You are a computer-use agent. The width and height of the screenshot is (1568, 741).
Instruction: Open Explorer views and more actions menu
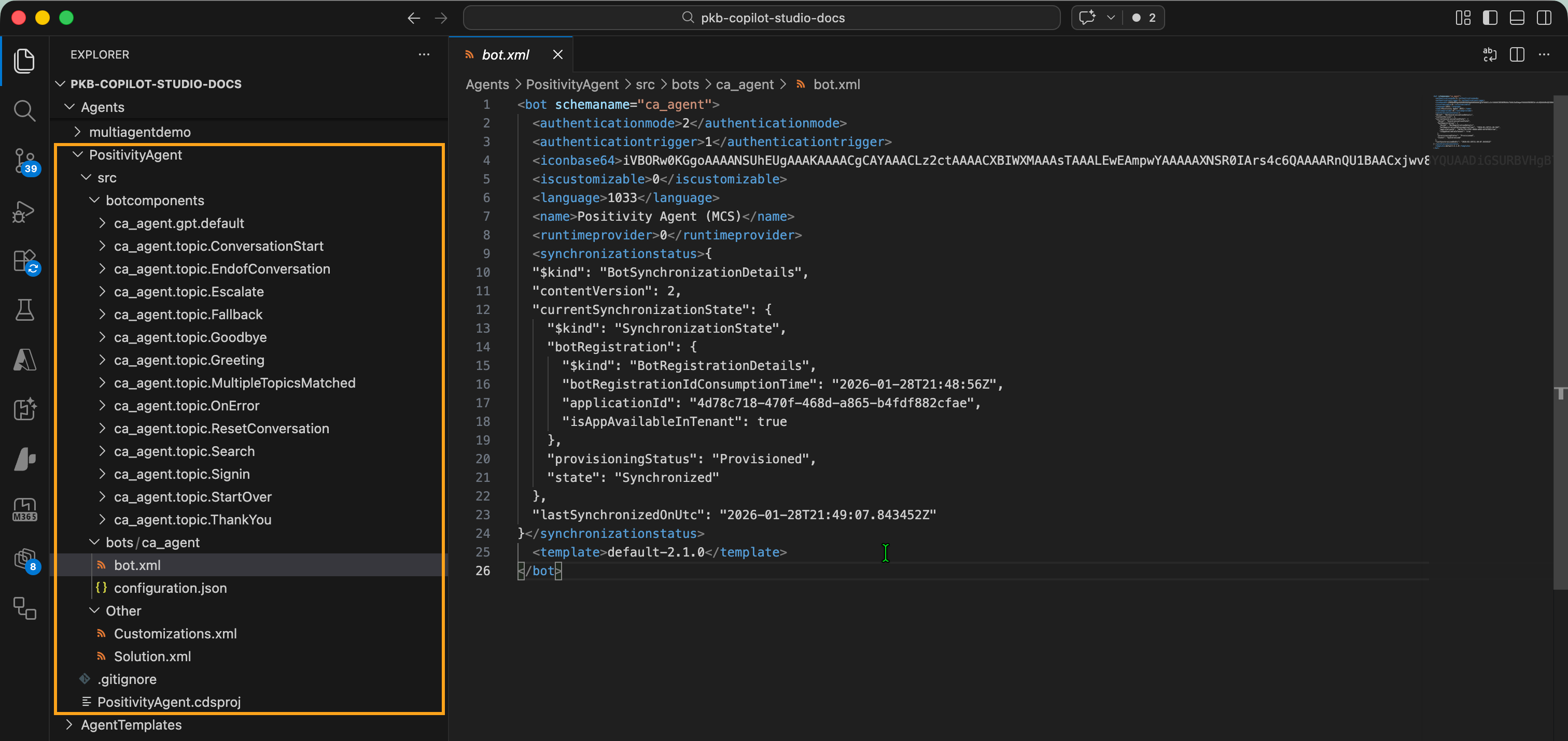pos(424,55)
